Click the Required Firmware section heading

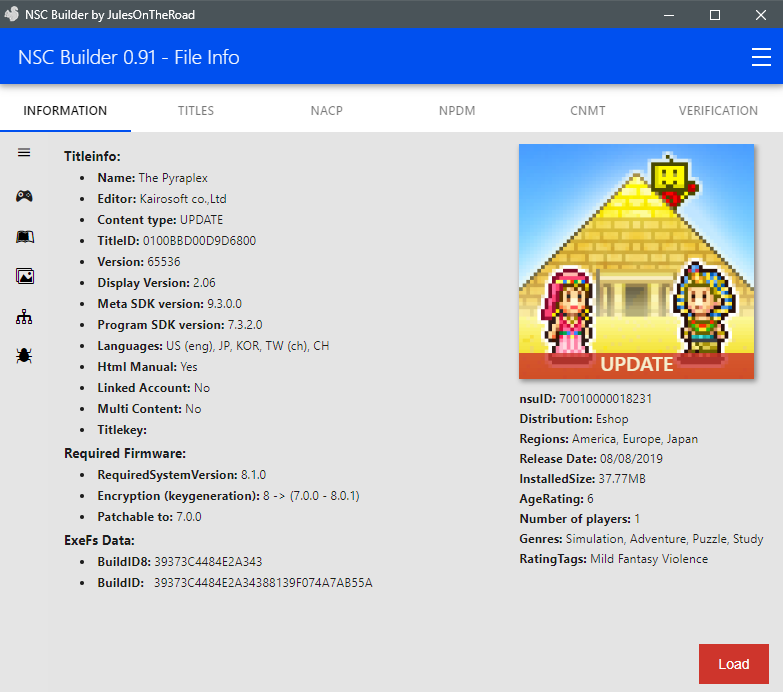coord(125,453)
